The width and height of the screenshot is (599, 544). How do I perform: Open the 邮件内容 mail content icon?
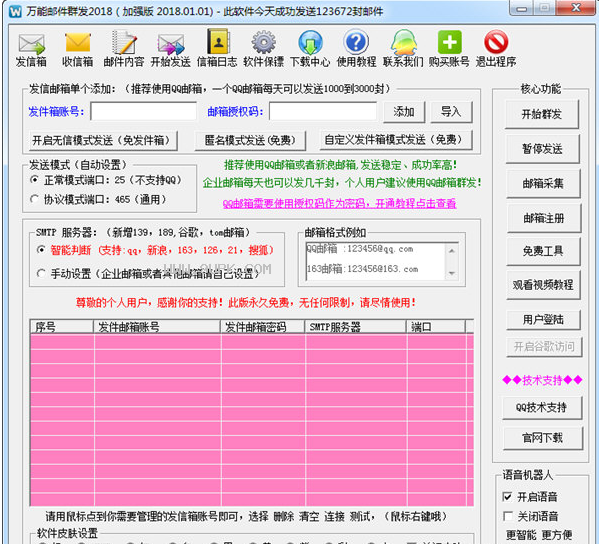124,49
